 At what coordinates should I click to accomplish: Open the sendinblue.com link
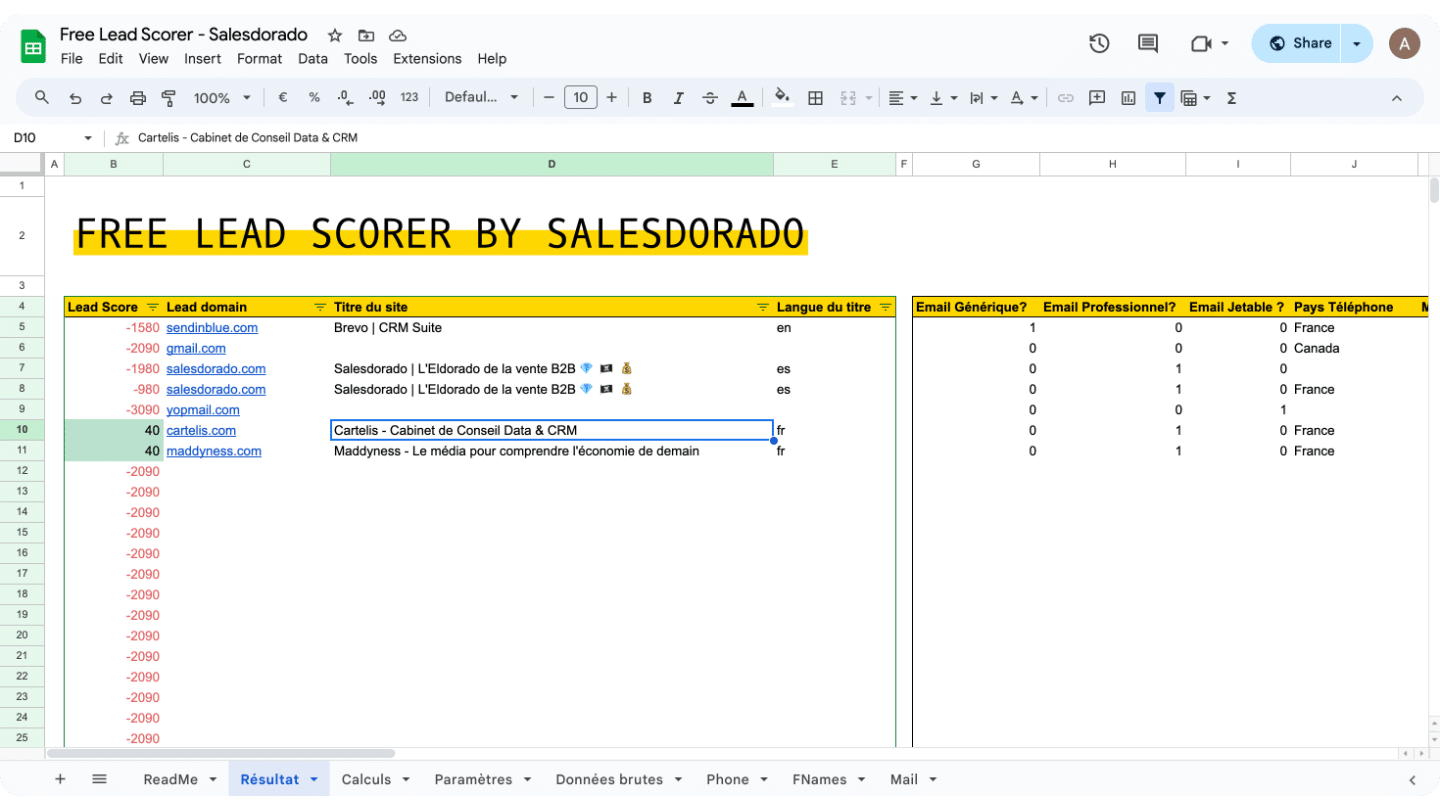(212, 327)
